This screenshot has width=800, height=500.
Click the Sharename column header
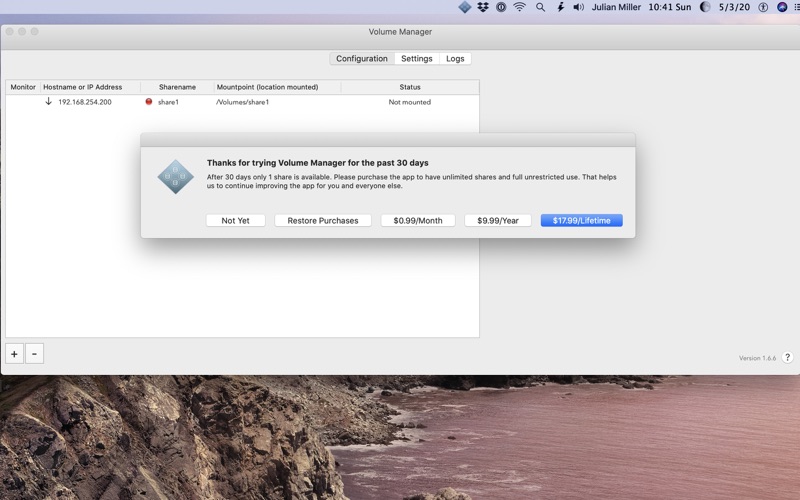tap(177, 87)
